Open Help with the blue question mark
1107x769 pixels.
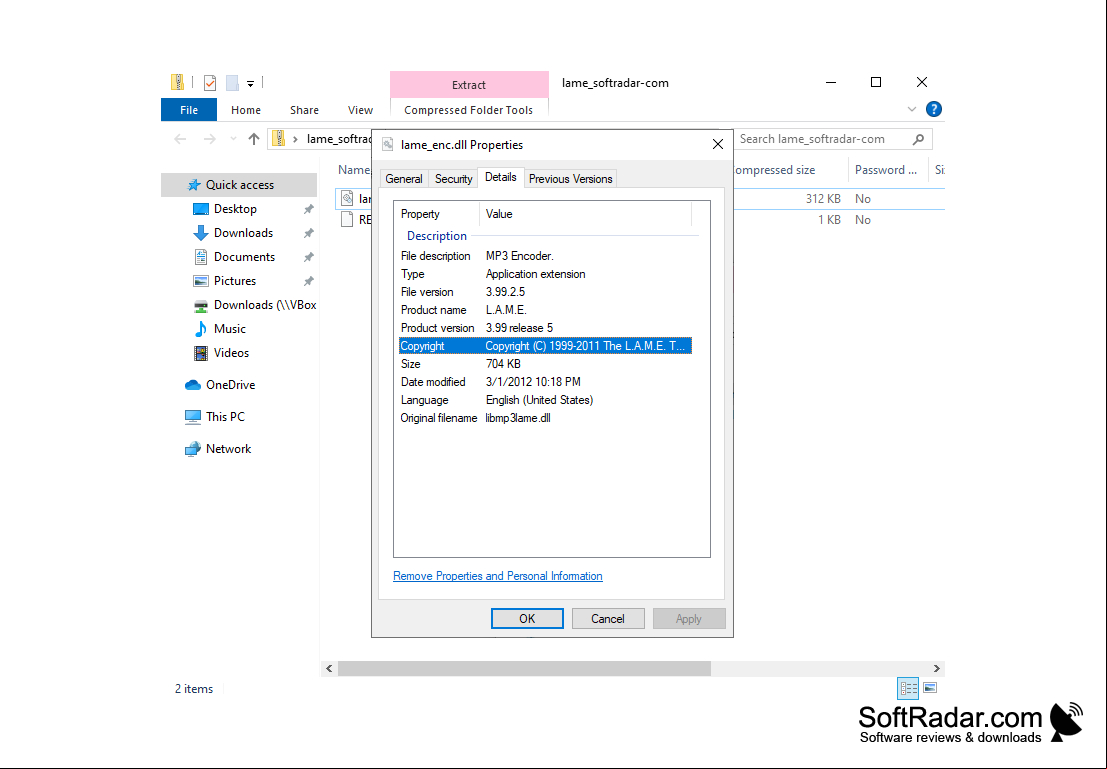tap(933, 109)
